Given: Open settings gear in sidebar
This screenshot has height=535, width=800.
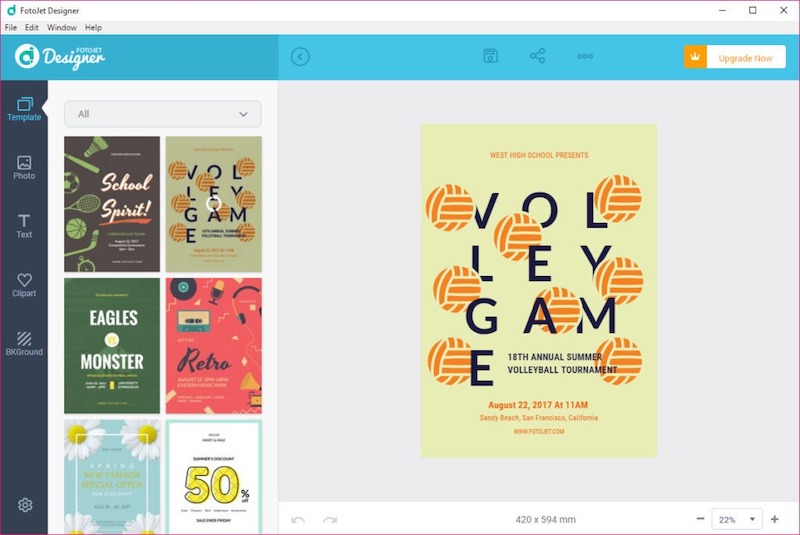Looking at the screenshot, I should click(x=25, y=505).
